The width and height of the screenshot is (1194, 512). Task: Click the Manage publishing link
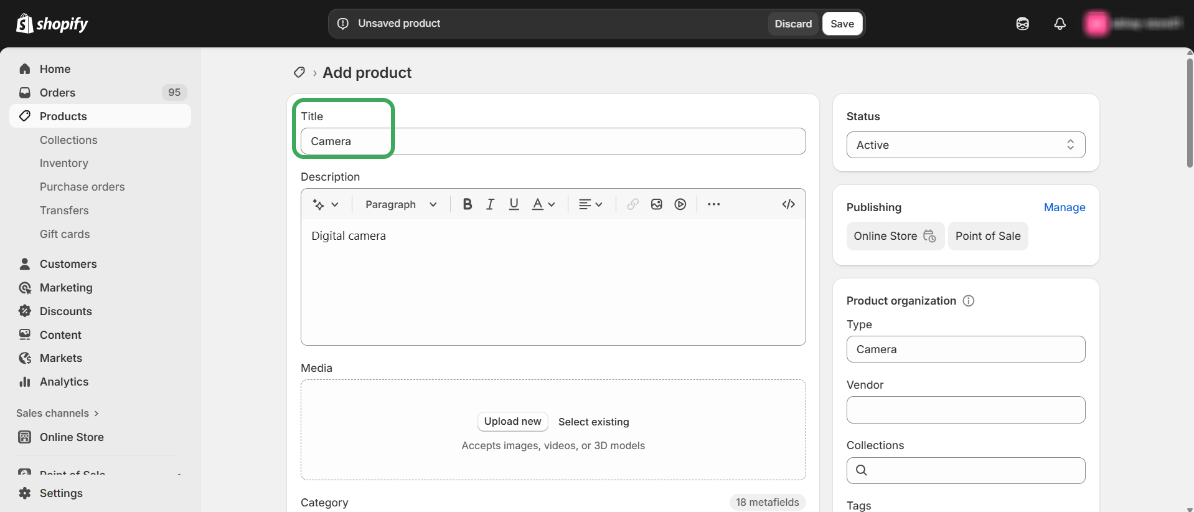pyautogui.click(x=1064, y=207)
